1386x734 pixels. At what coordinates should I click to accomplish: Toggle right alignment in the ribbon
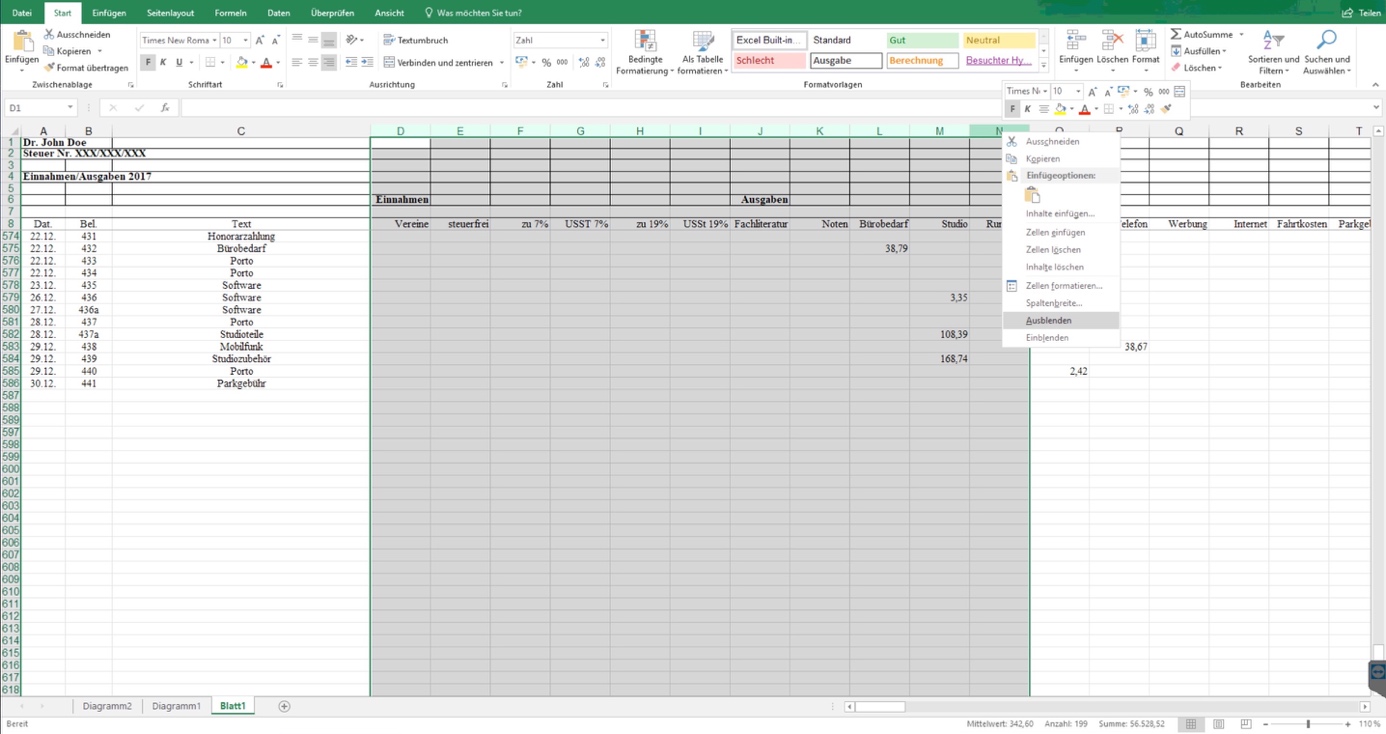click(x=329, y=62)
